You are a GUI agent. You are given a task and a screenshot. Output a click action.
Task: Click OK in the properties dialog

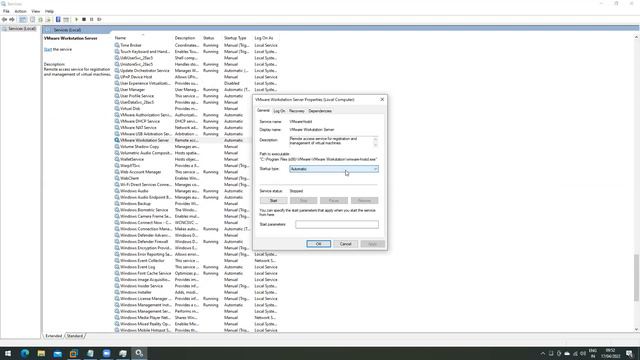tap(318, 244)
